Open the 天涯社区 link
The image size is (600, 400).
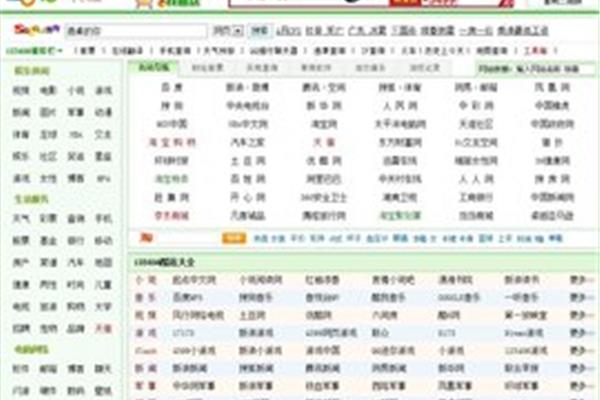click(x=476, y=124)
